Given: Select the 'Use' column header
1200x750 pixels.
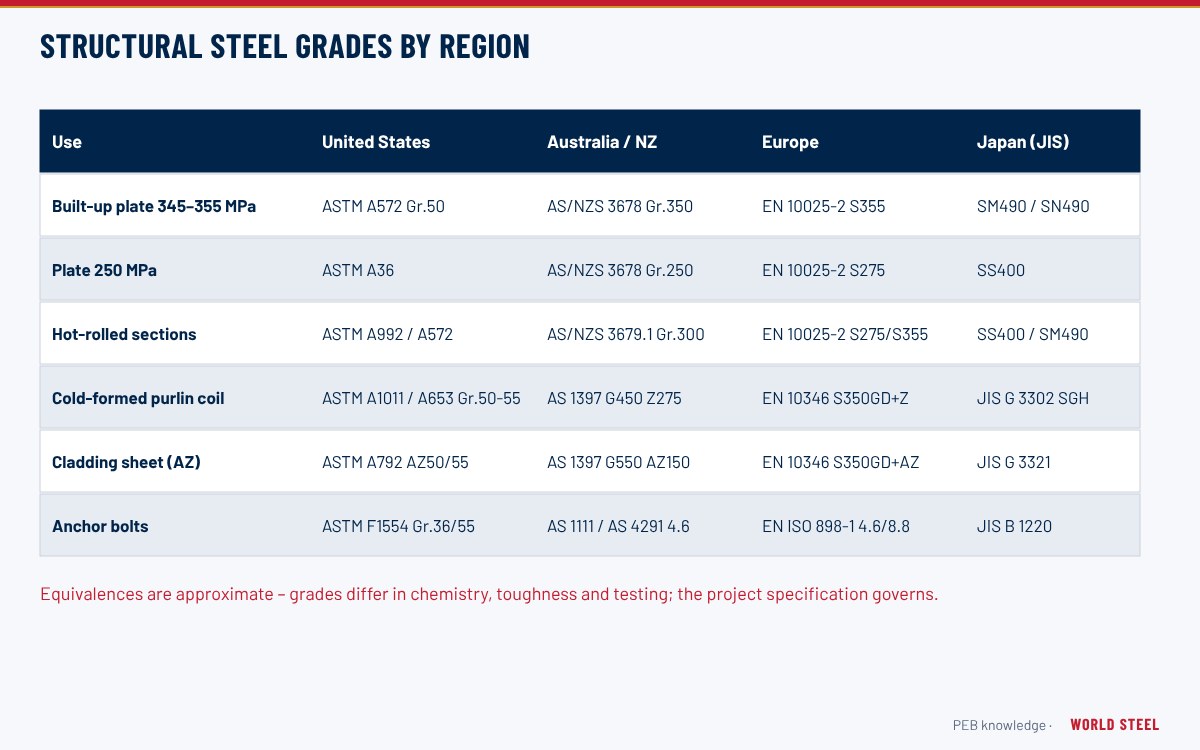Looking at the screenshot, I should pos(67,142).
